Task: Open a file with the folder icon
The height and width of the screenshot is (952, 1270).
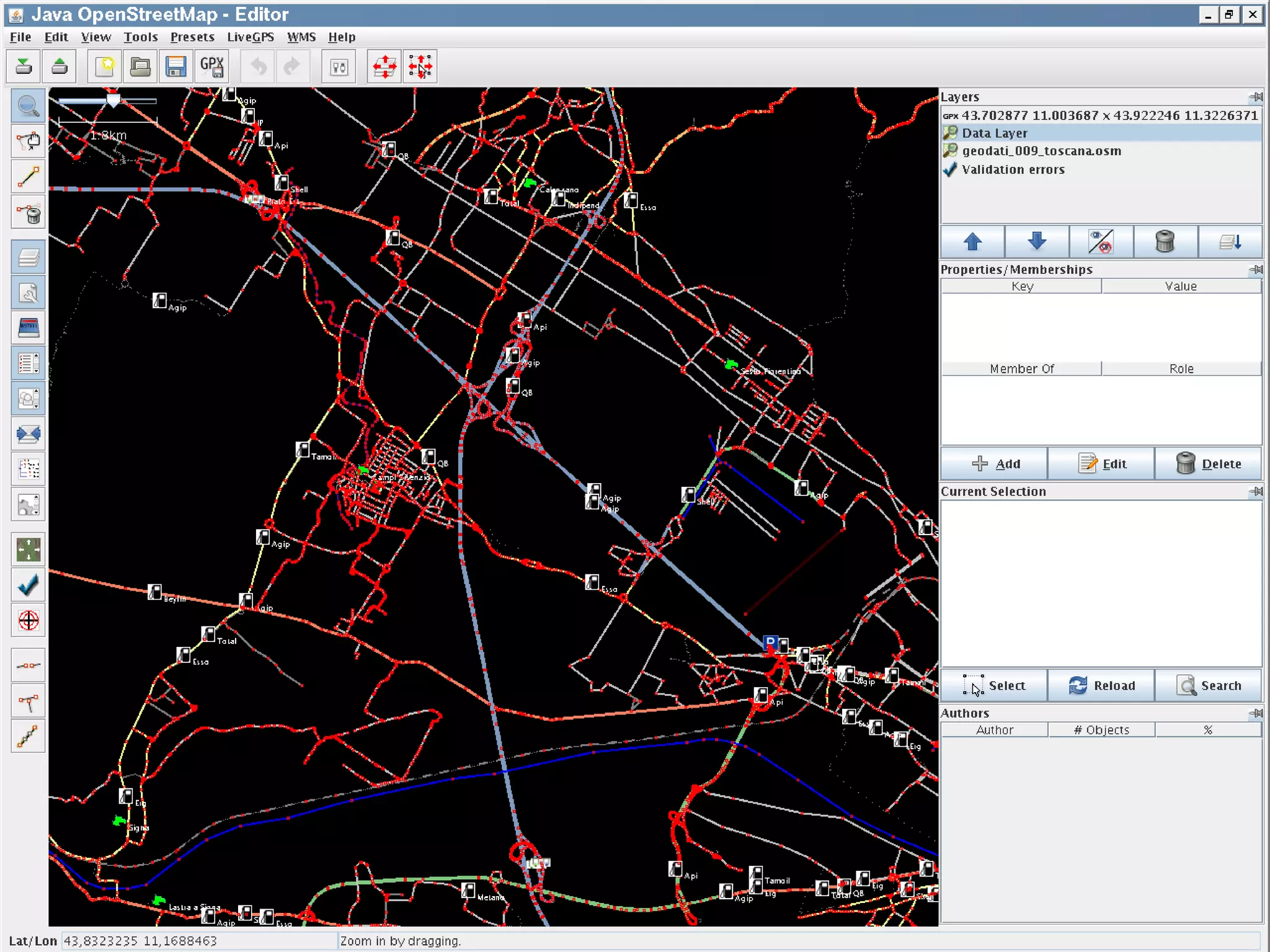Action: pos(141,66)
